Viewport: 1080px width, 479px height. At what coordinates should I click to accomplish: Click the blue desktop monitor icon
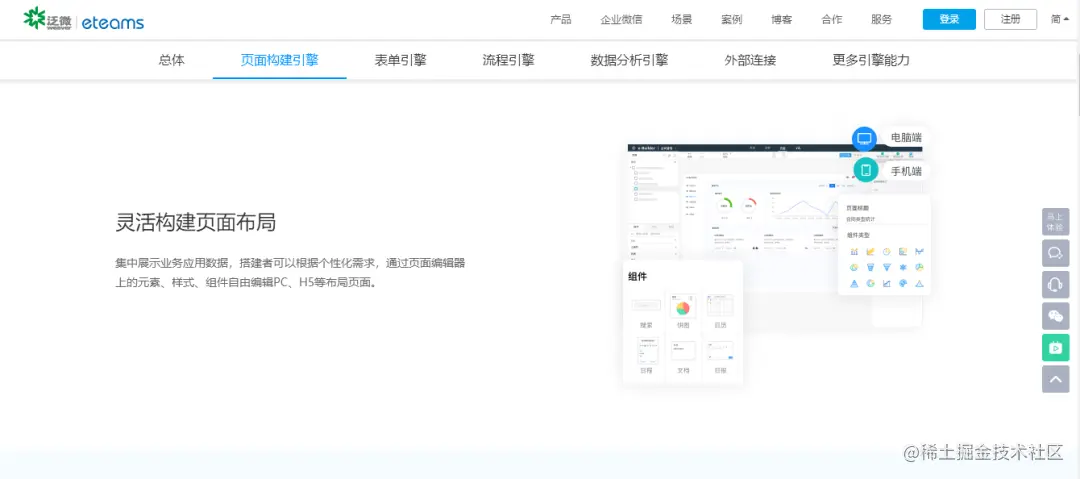tap(864, 139)
